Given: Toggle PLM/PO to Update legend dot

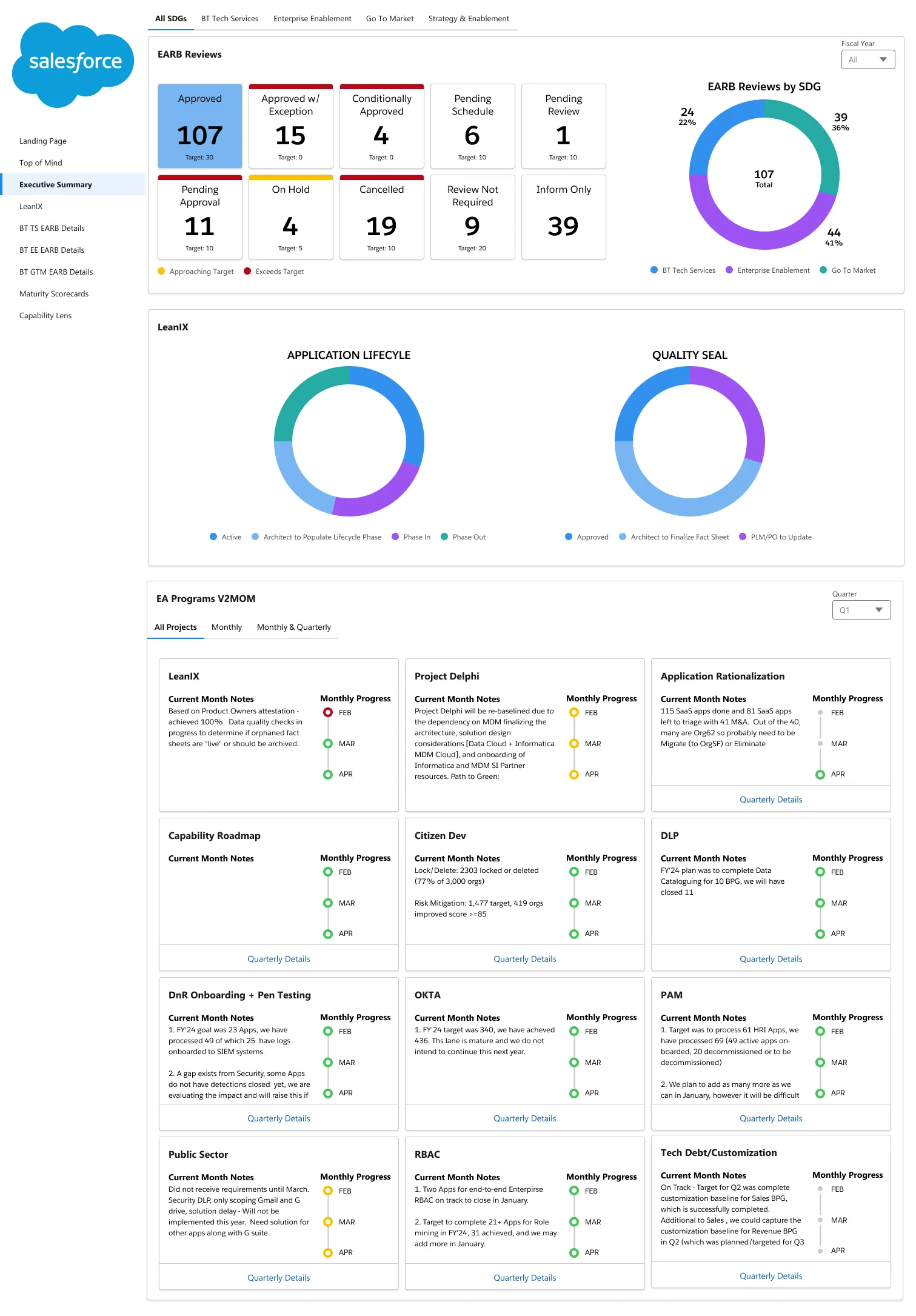Looking at the screenshot, I should click(743, 537).
